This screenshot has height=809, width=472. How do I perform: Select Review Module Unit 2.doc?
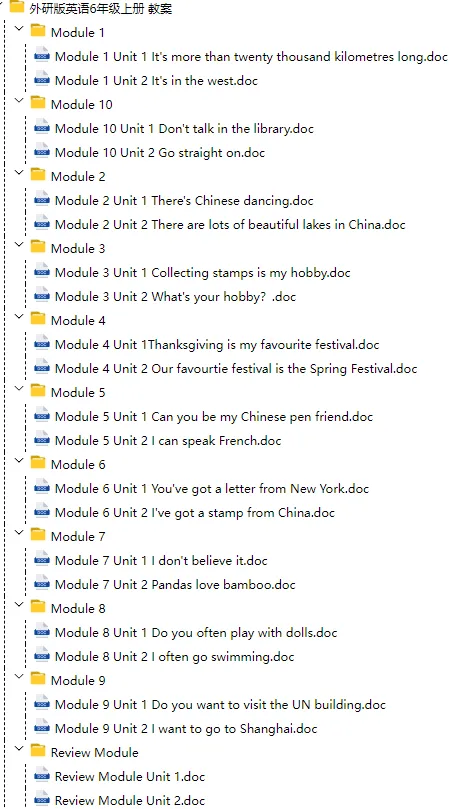pos(130,800)
